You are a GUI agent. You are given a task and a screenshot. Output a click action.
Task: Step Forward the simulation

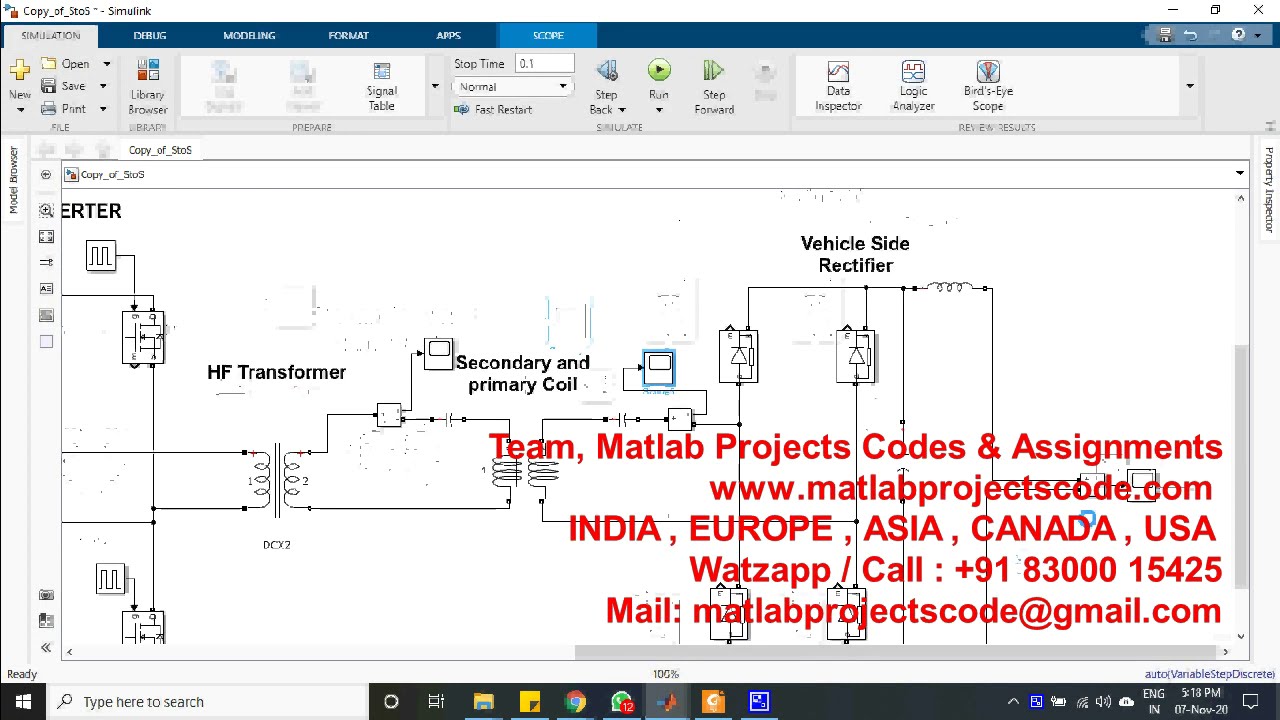click(x=714, y=86)
